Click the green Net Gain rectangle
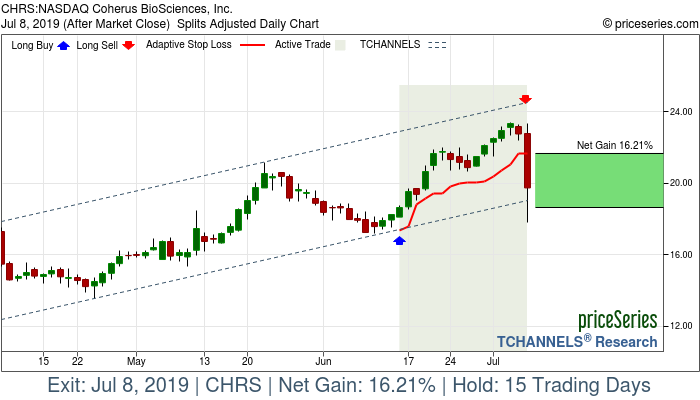 pos(599,180)
